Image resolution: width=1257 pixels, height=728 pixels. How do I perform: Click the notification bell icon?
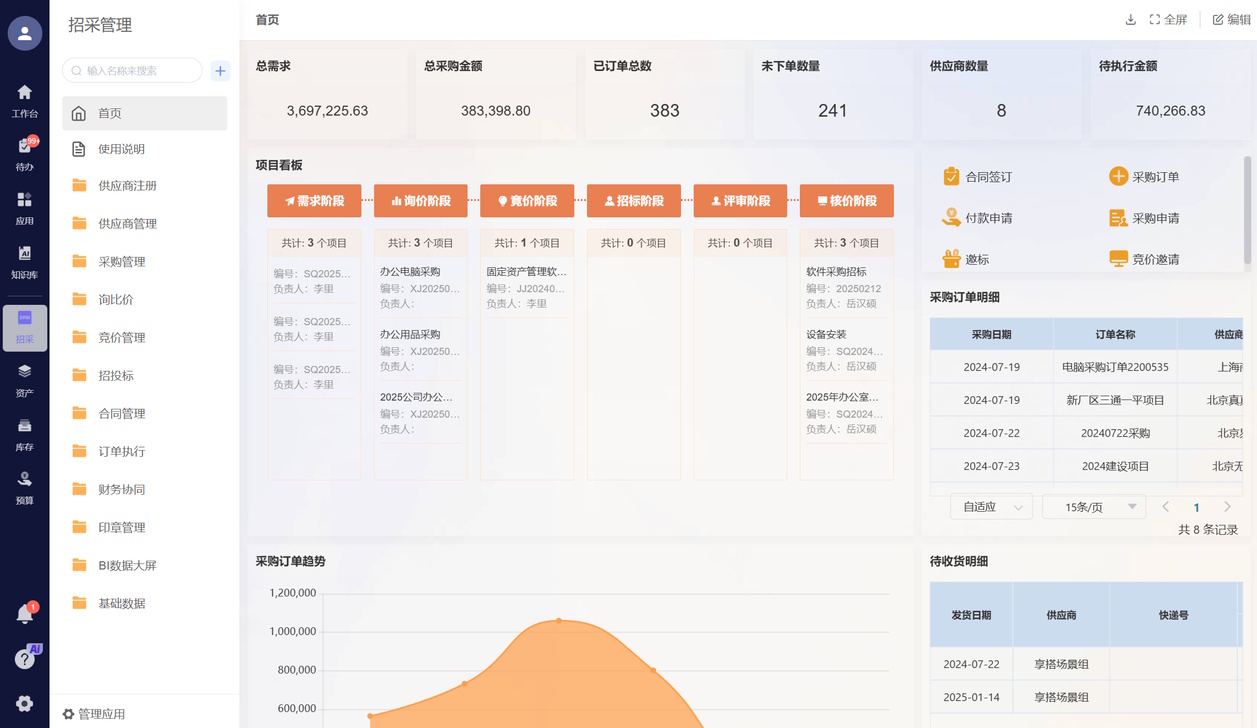tap(25, 614)
